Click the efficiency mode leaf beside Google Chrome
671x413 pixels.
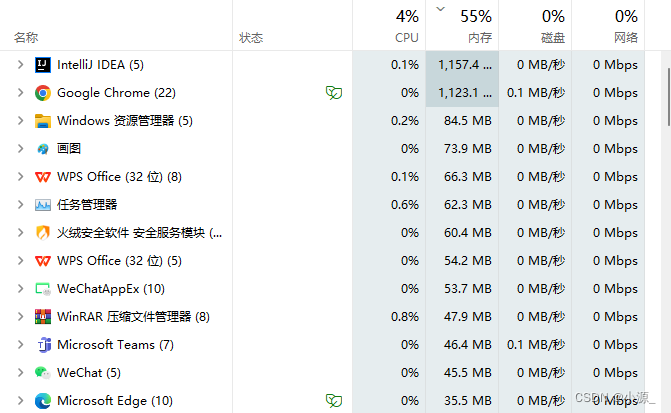point(334,92)
